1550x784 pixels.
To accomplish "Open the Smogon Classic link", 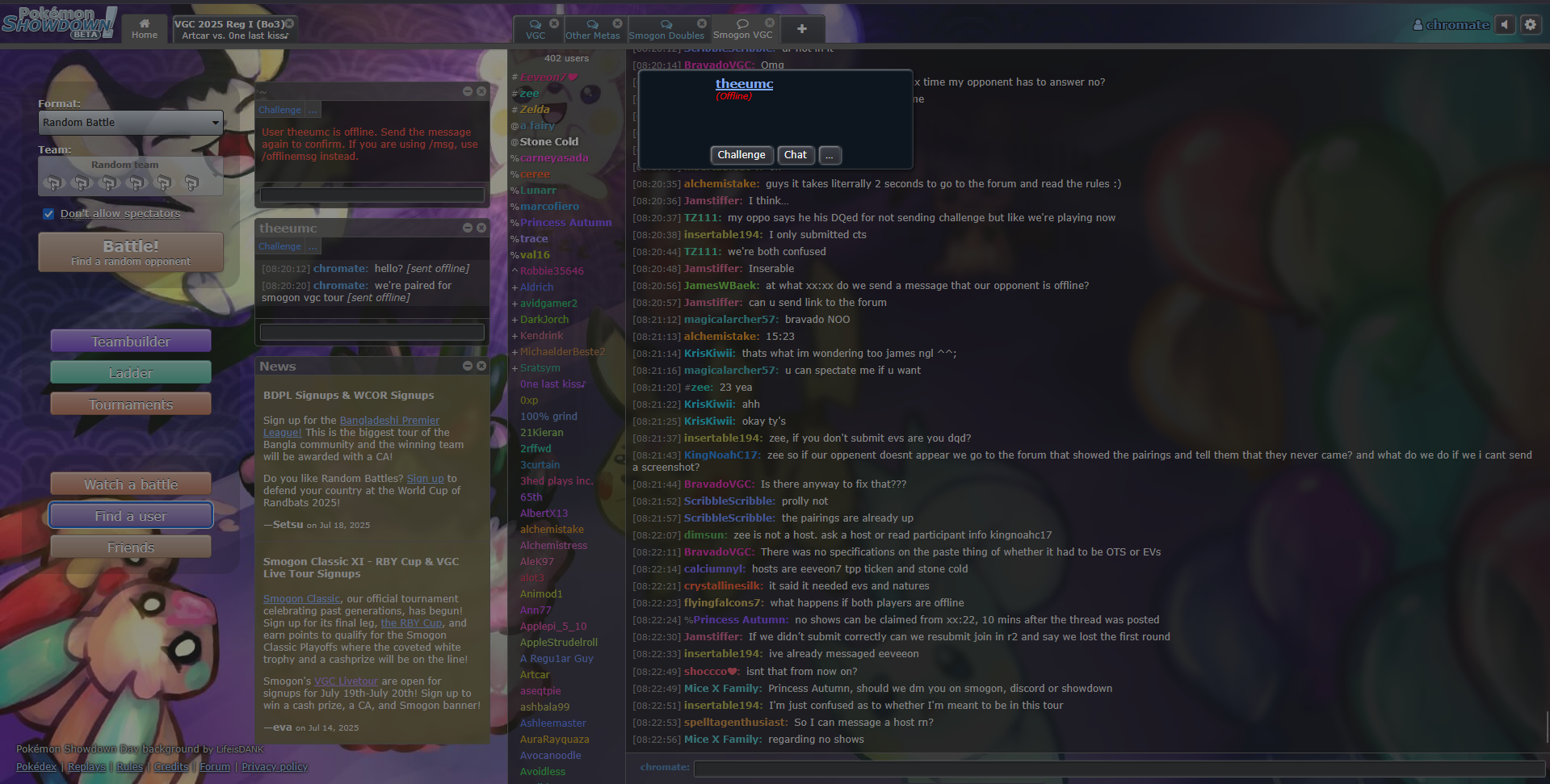I will point(302,599).
